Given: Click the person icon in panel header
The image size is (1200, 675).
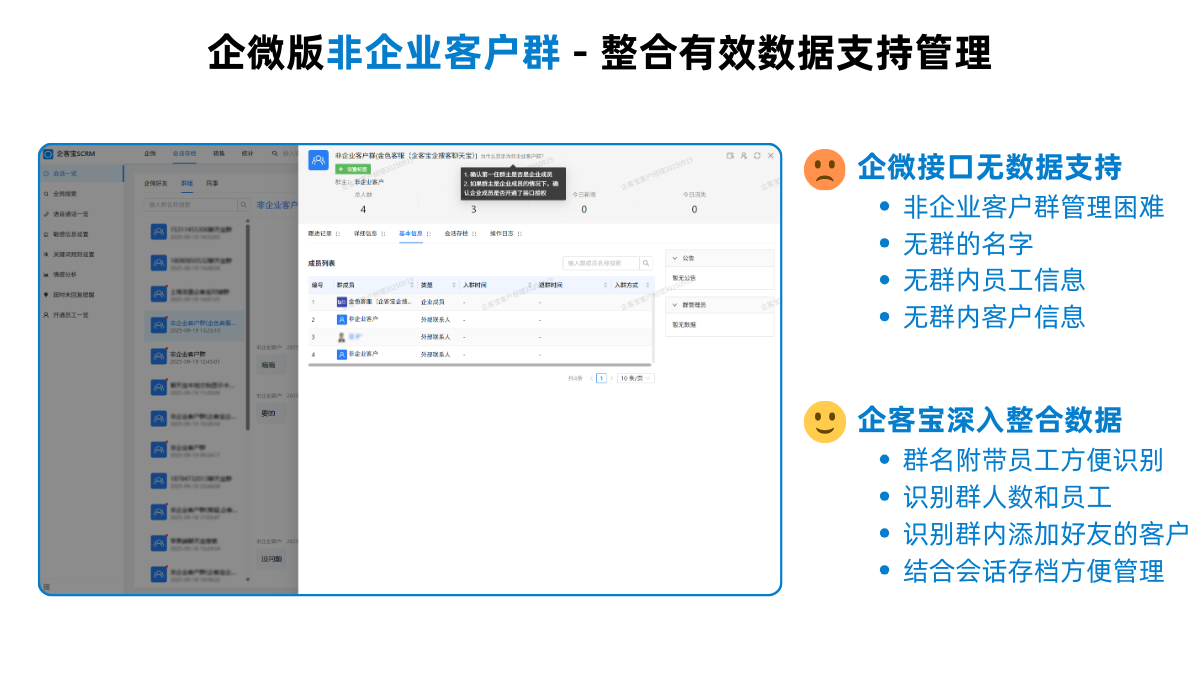Looking at the screenshot, I should tap(743, 156).
